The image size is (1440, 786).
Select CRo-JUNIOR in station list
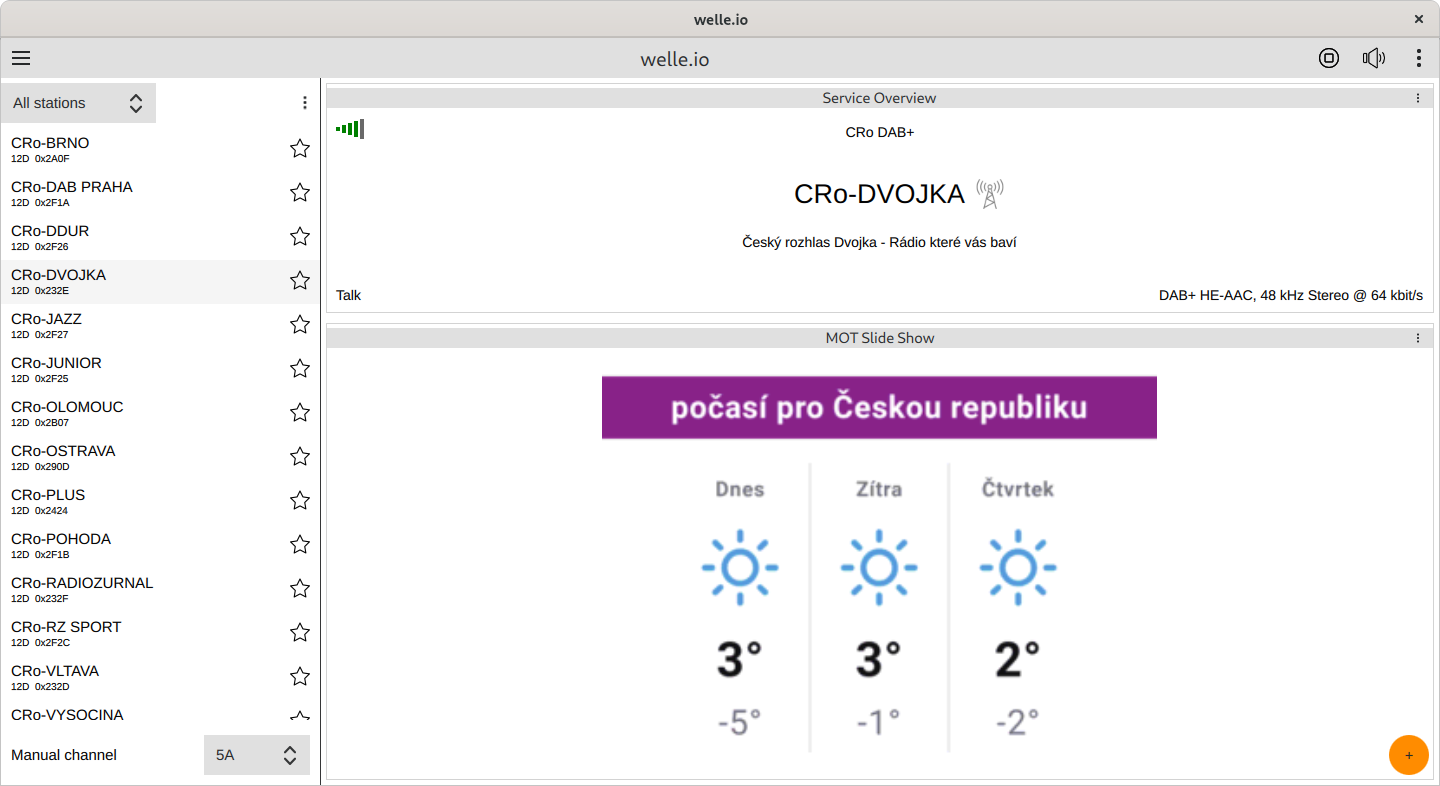click(160, 370)
